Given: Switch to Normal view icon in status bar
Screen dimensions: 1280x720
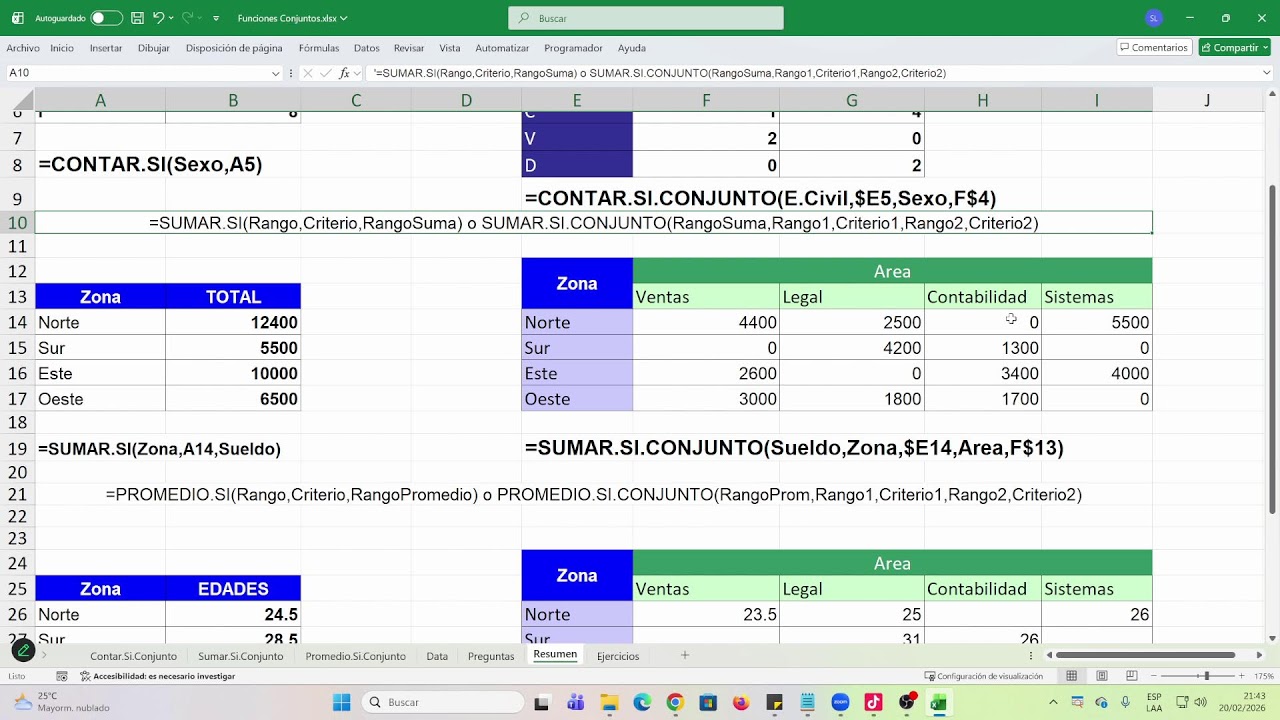Looking at the screenshot, I should click(1071, 676).
